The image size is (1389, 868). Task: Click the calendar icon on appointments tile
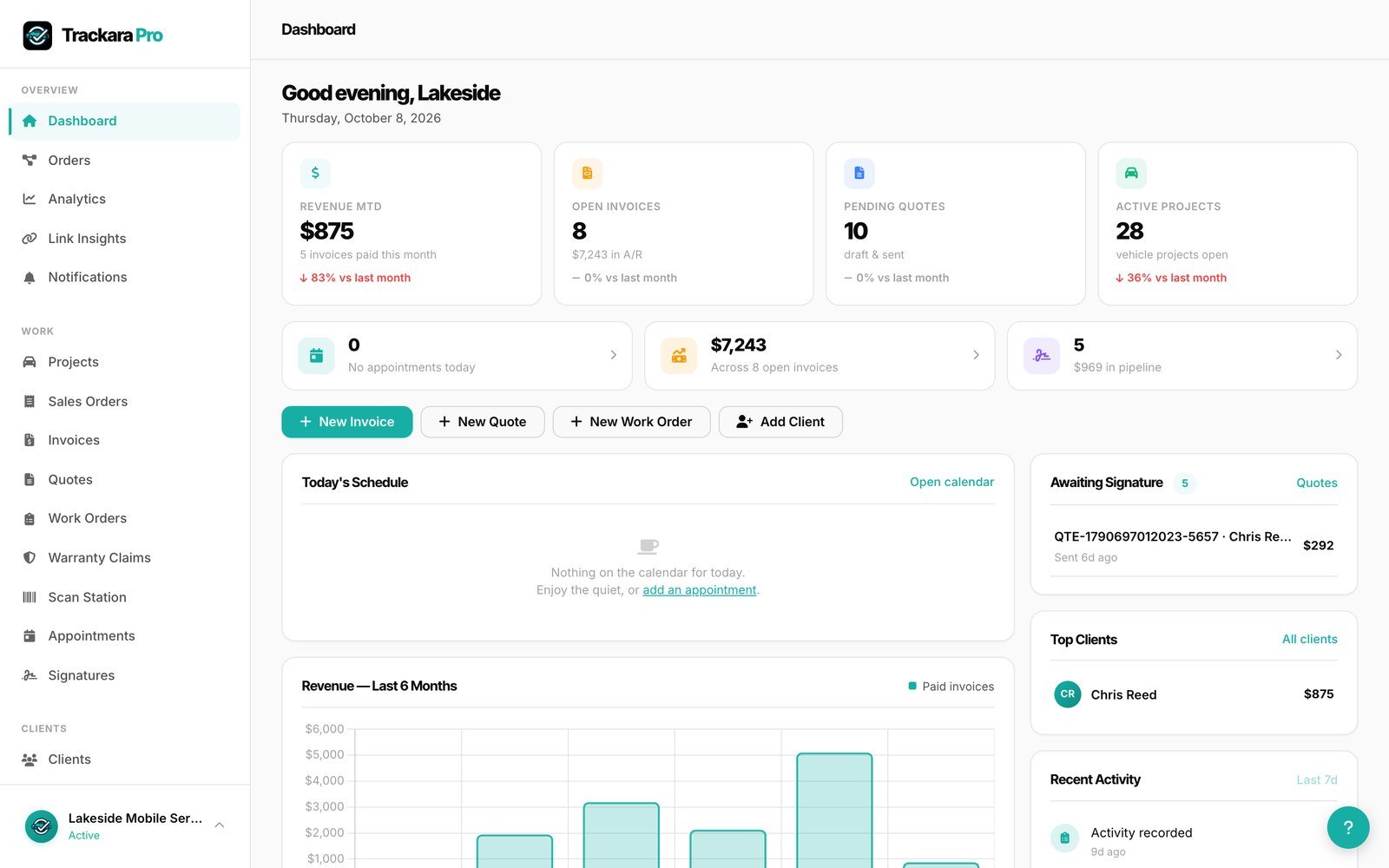click(x=316, y=356)
